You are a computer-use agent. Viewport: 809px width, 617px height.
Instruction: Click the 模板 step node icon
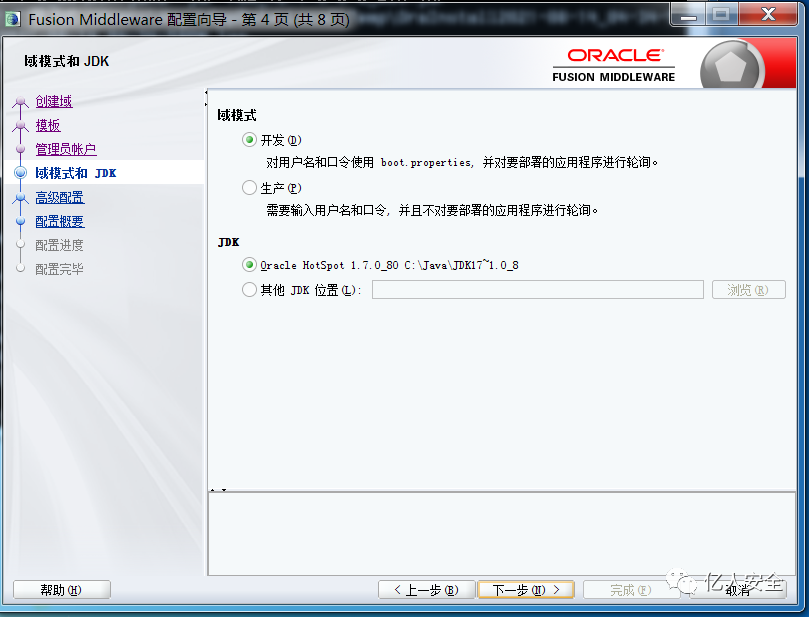(21, 125)
